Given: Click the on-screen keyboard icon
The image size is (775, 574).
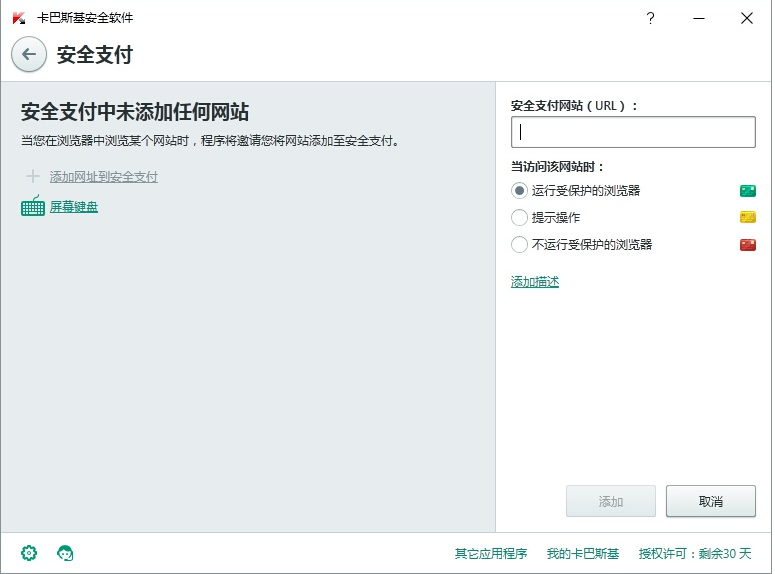Looking at the screenshot, I should [x=33, y=206].
